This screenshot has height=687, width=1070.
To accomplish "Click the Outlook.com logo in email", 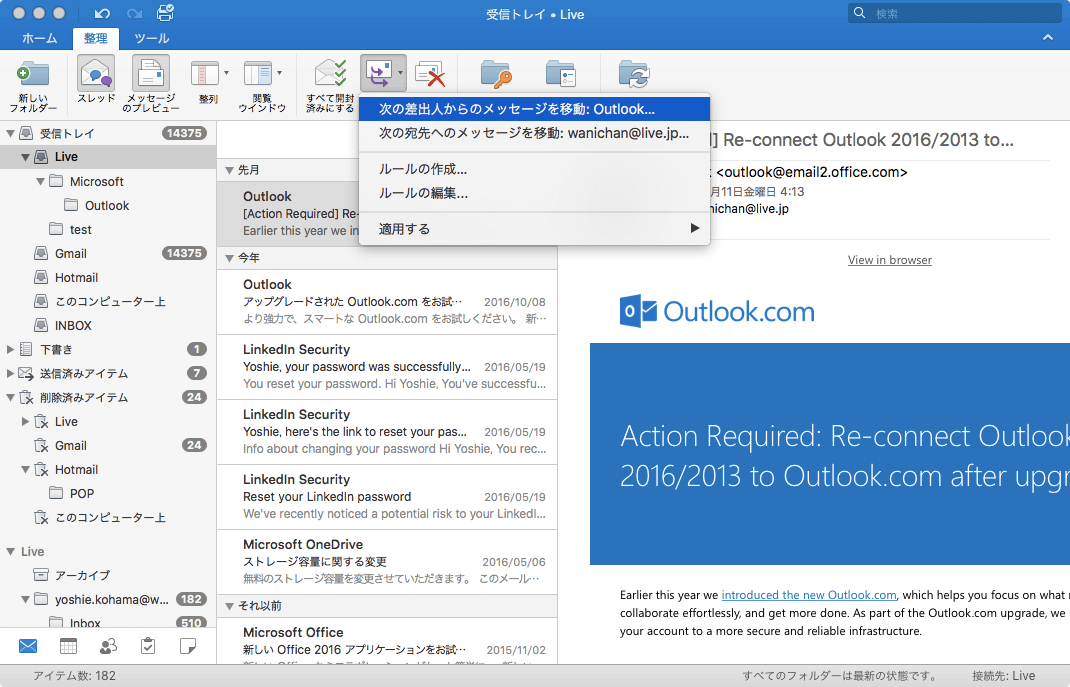I will pyautogui.click(x=717, y=311).
